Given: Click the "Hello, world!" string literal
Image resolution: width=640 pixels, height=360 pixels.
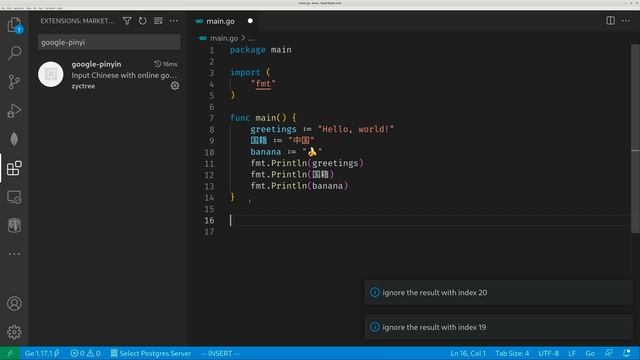Looking at the screenshot, I should click(356, 129).
